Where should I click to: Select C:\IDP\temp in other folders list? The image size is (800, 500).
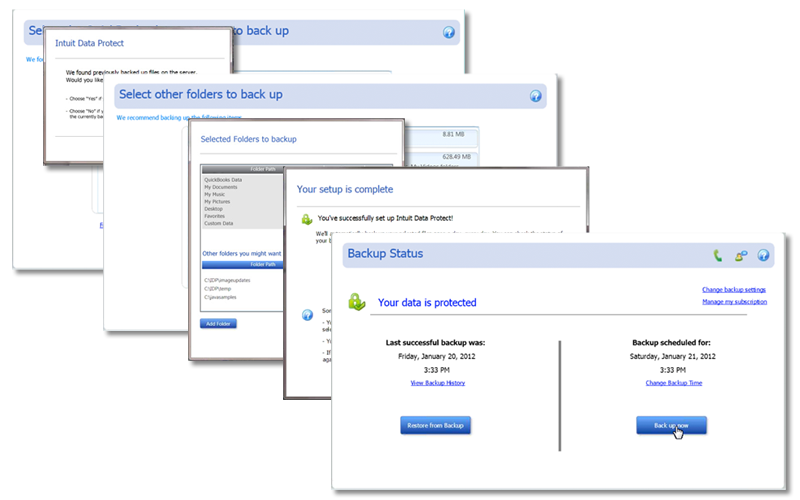point(218,289)
